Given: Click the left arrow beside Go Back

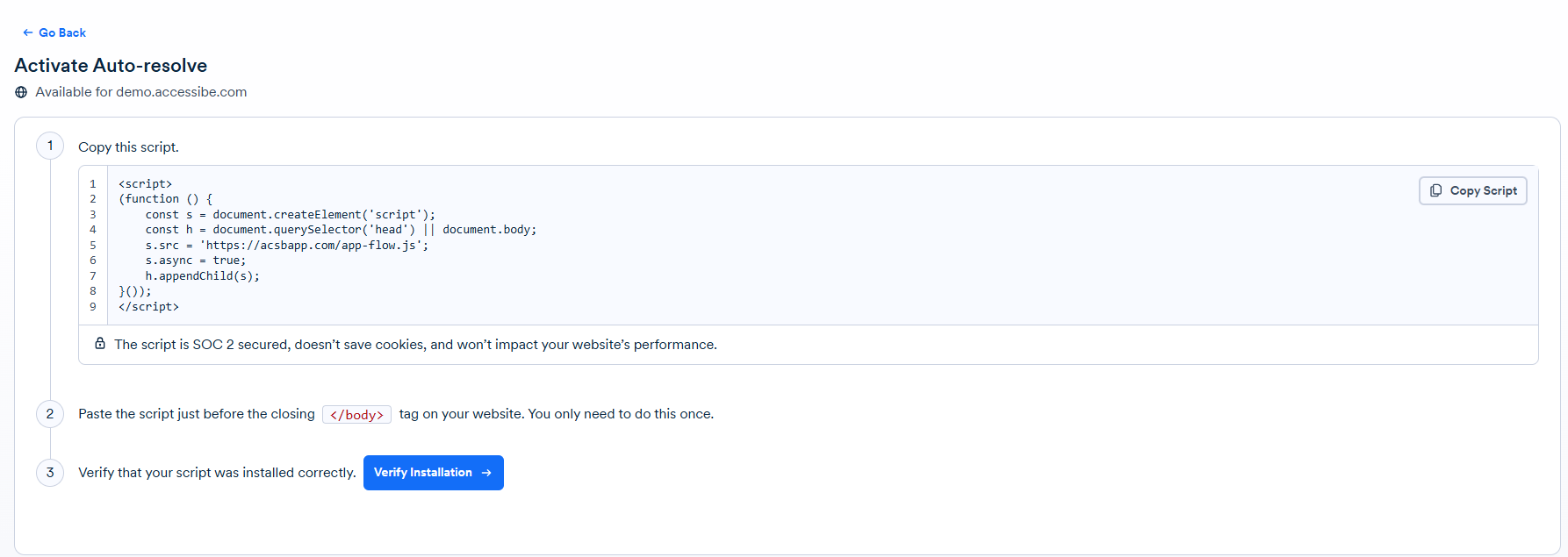Looking at the screenshot, I should click(x=27, y=32).
